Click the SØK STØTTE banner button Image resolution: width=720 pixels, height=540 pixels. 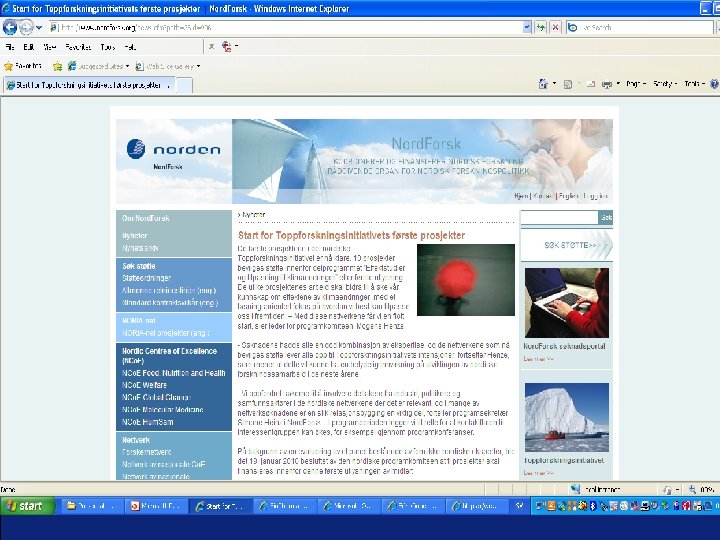567,245
